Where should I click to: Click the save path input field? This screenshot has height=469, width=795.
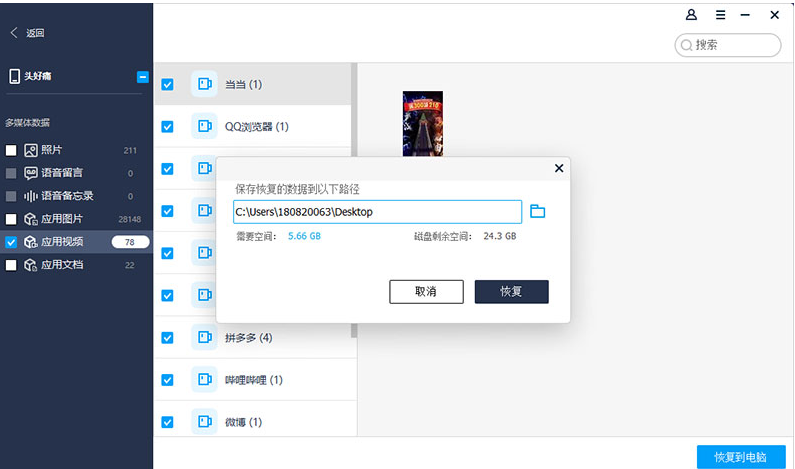(x=377, y=211)
